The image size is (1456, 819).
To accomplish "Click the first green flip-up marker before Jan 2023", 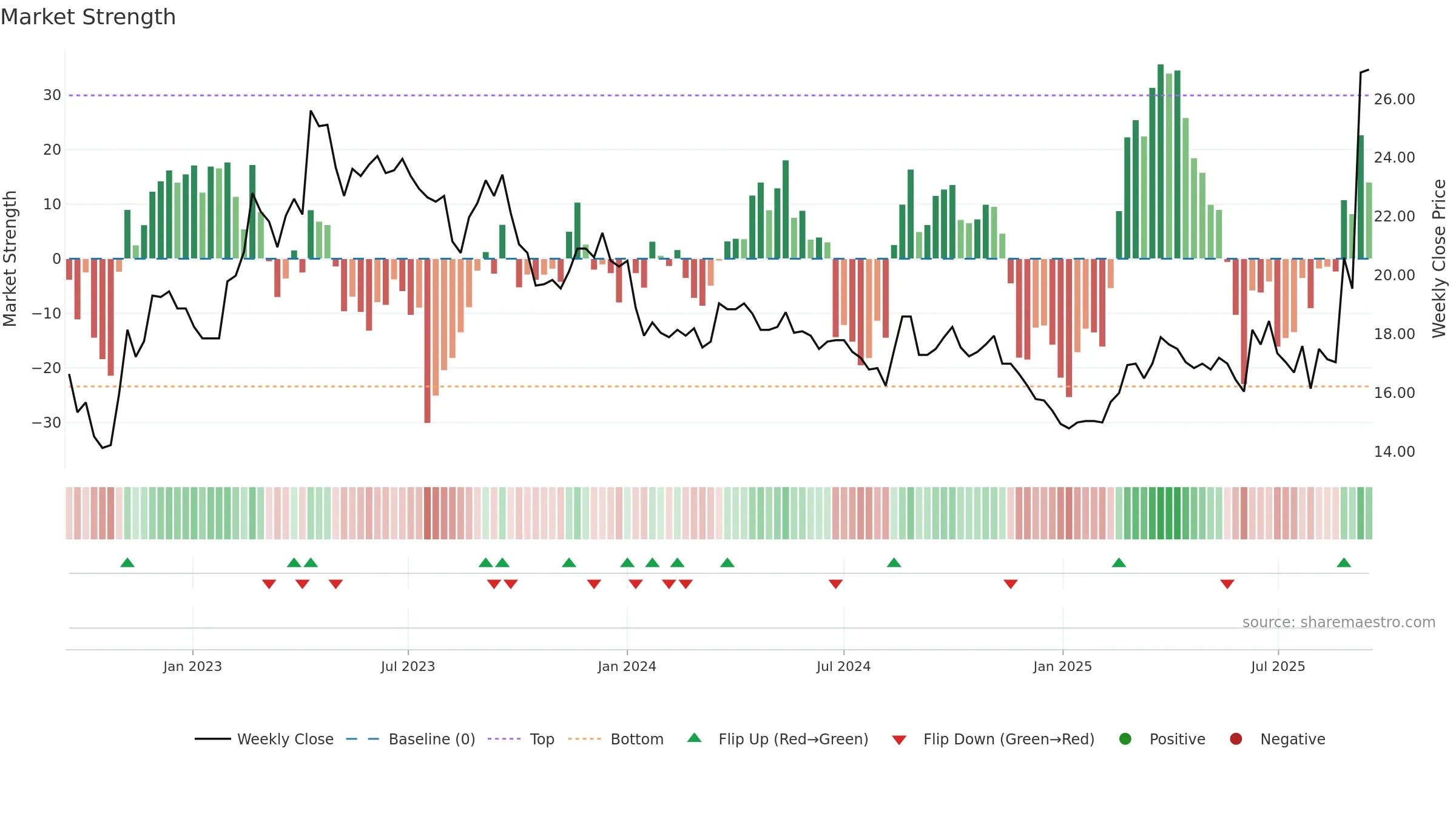I will click(127, 562).
